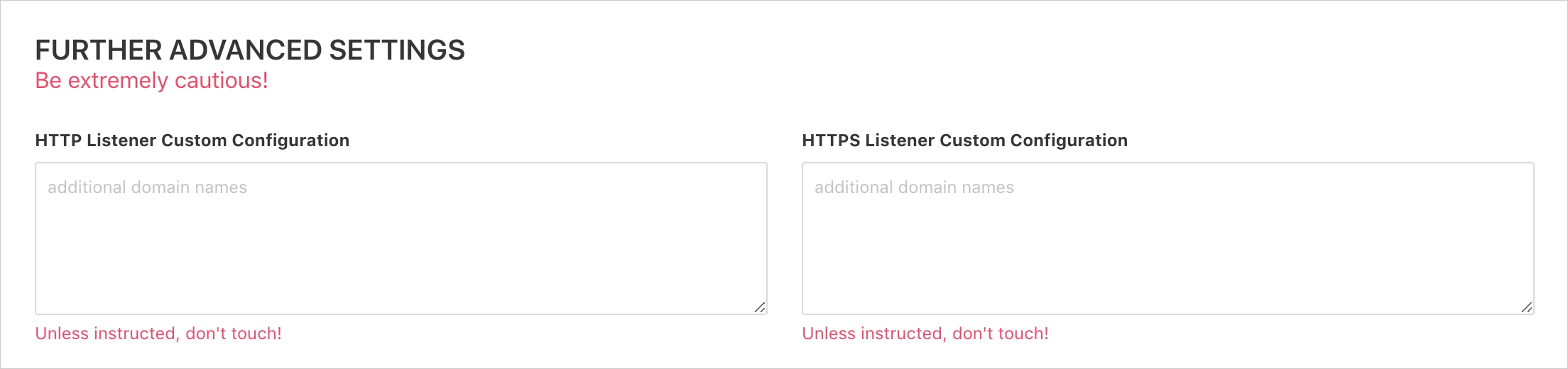
Task: Click 'additional domain names' placeholder in HTTPS box
Action: (x=914, y=187)
